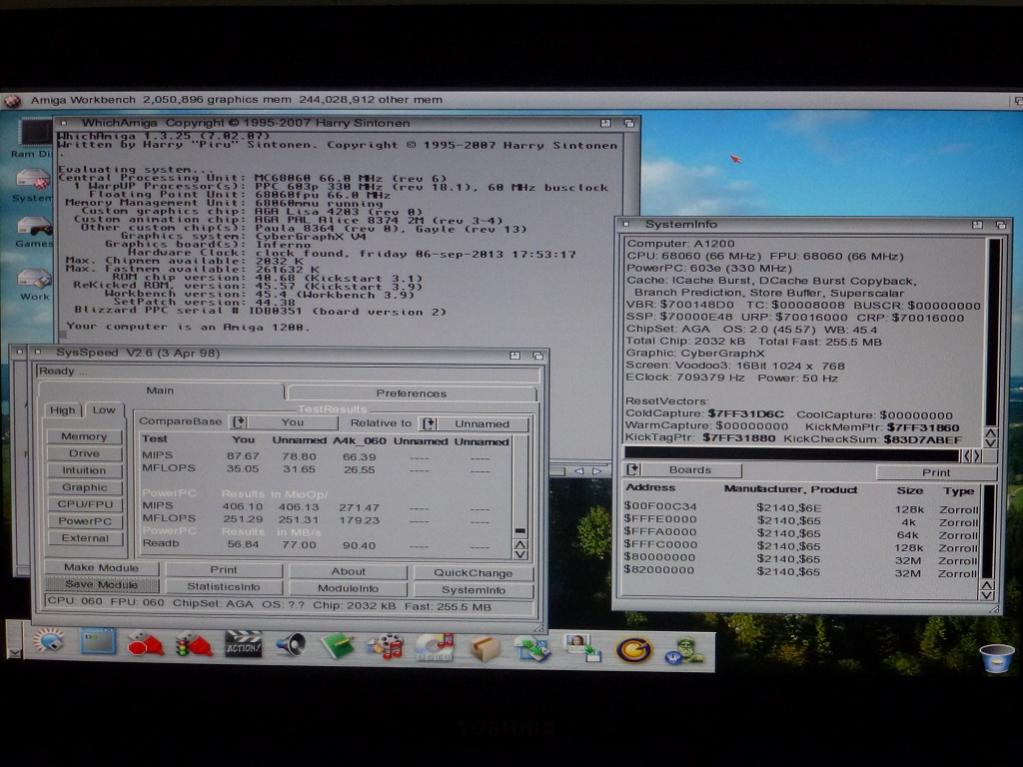Click the picture transfer arrows dock icon
1023x767 pixels.
[x=532, y=649]
